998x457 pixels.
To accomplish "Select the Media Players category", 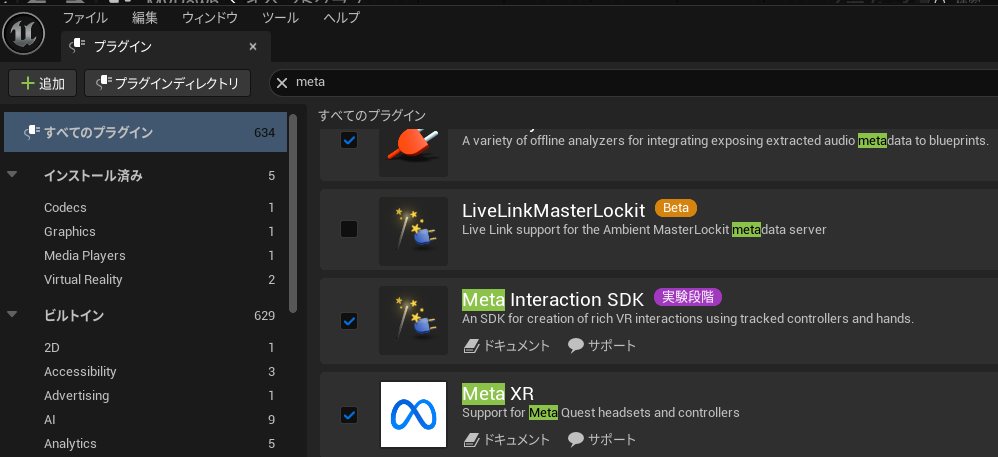I will 85,256.
